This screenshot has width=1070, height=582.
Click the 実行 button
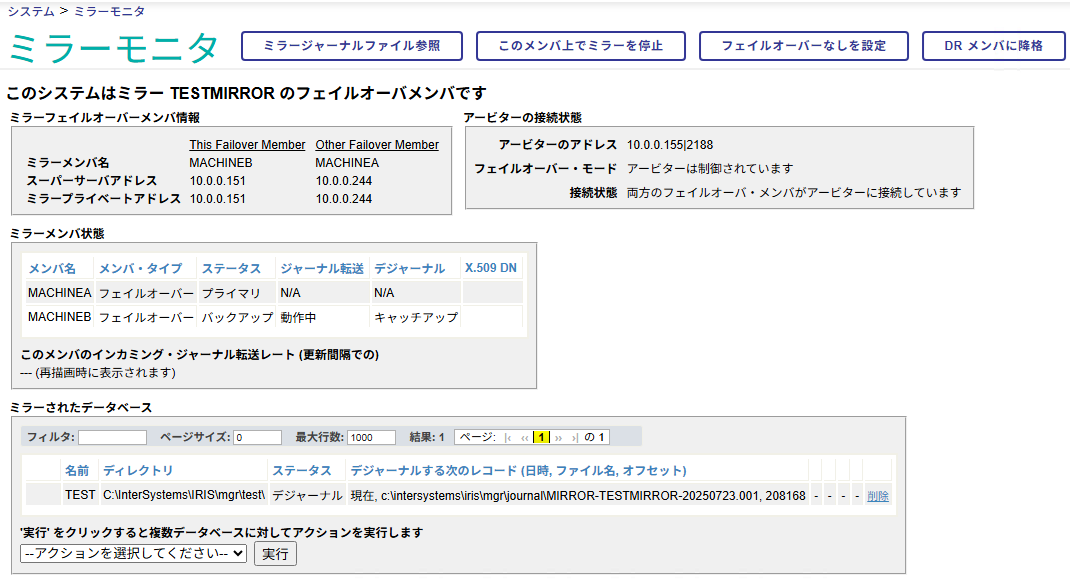pos(275,553)
